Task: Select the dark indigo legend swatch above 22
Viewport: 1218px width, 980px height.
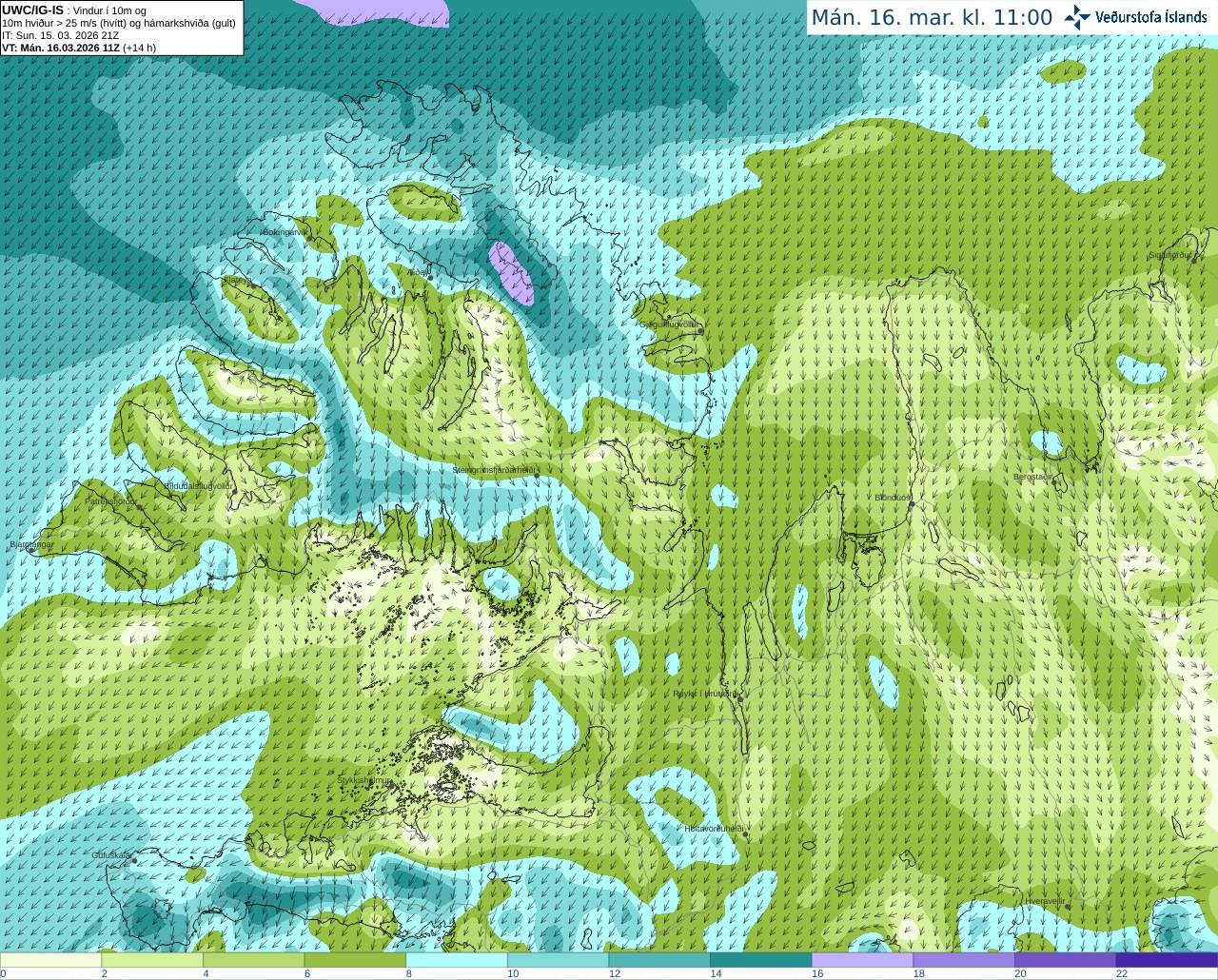Action: pyautogui.click(x=1167, y=960)
